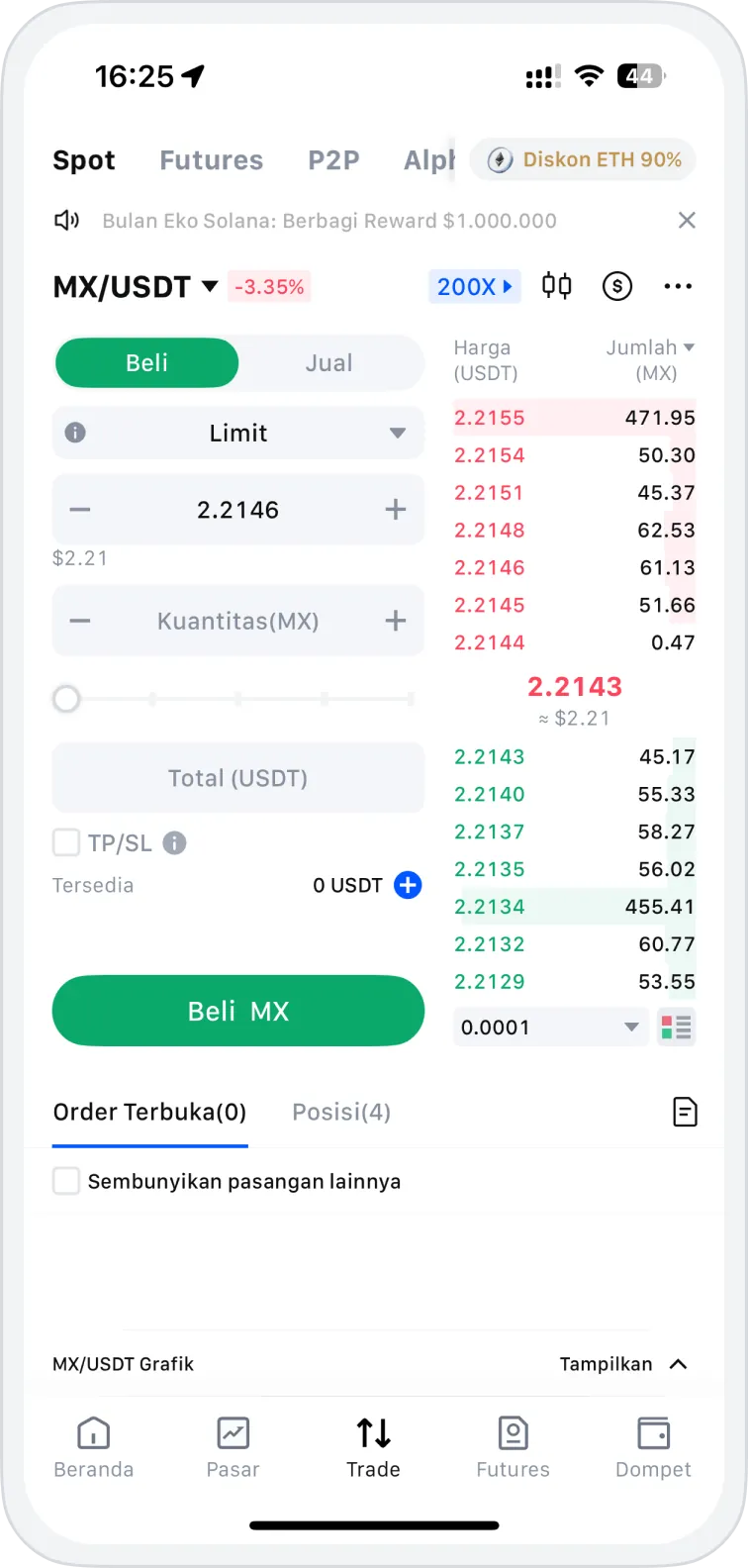Open the 0.0001 price precision dropdown

coord(550,1027)
